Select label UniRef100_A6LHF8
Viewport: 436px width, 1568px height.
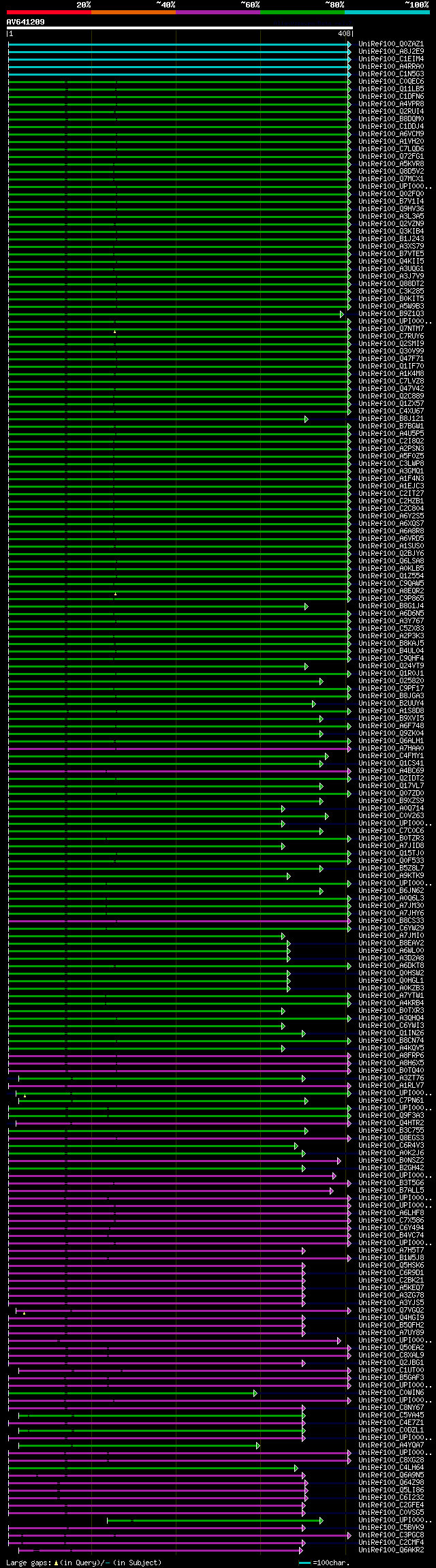pyautogui.click(x=391, y=1213)
